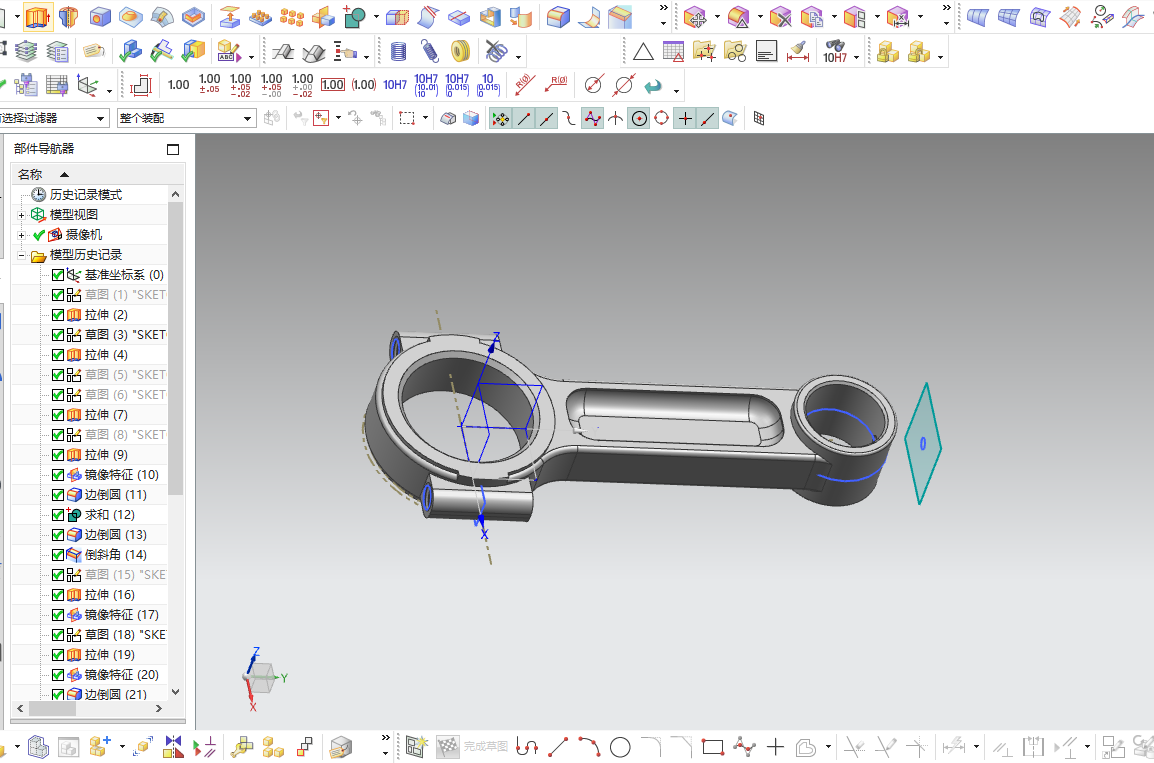Viewport: 1154px width, 763px height.
Task: Toggle the intersection snap point icon
Action: [x=615, y=118]
